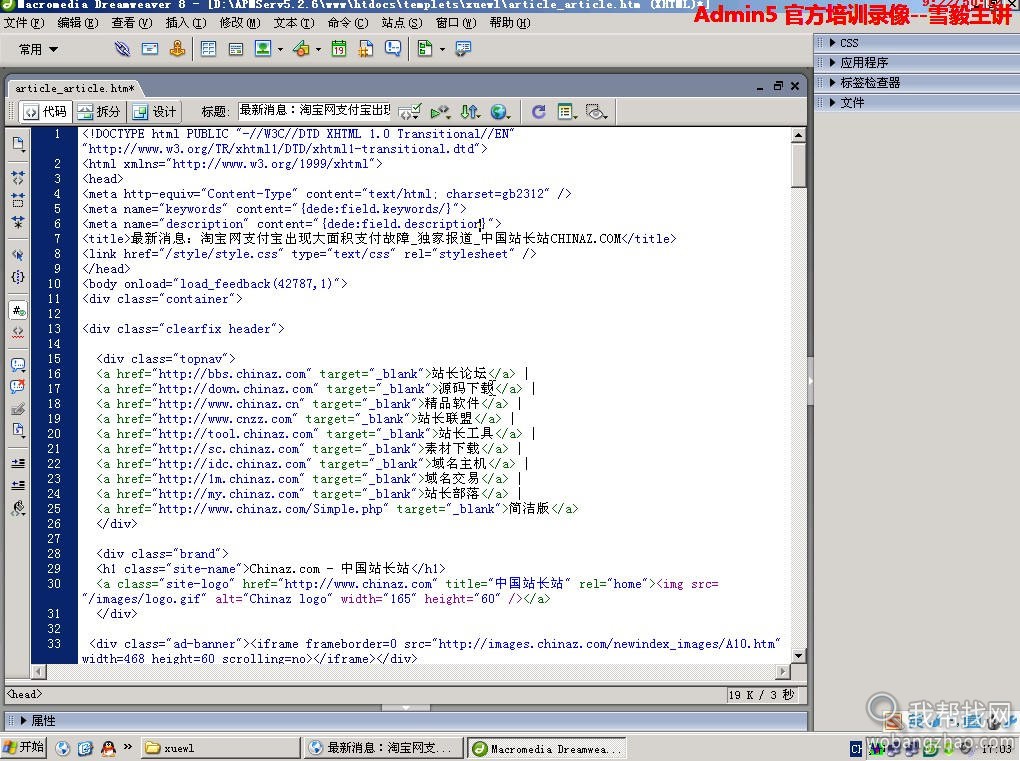Click the Balance Braces icon
1020x761 pixels.
pos(18,277)
